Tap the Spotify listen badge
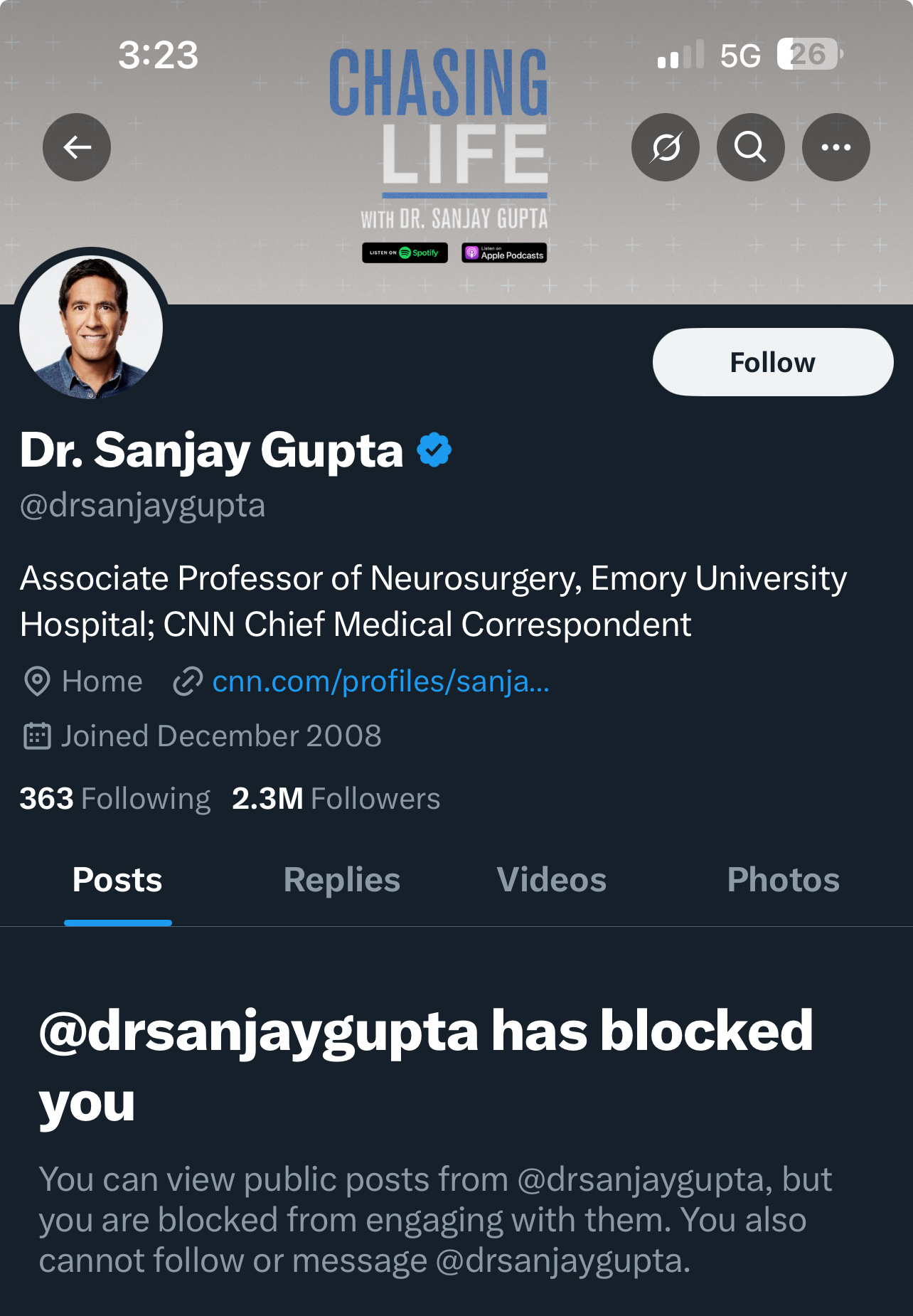This screenshot has width=913, height=1316. point(405,253)
